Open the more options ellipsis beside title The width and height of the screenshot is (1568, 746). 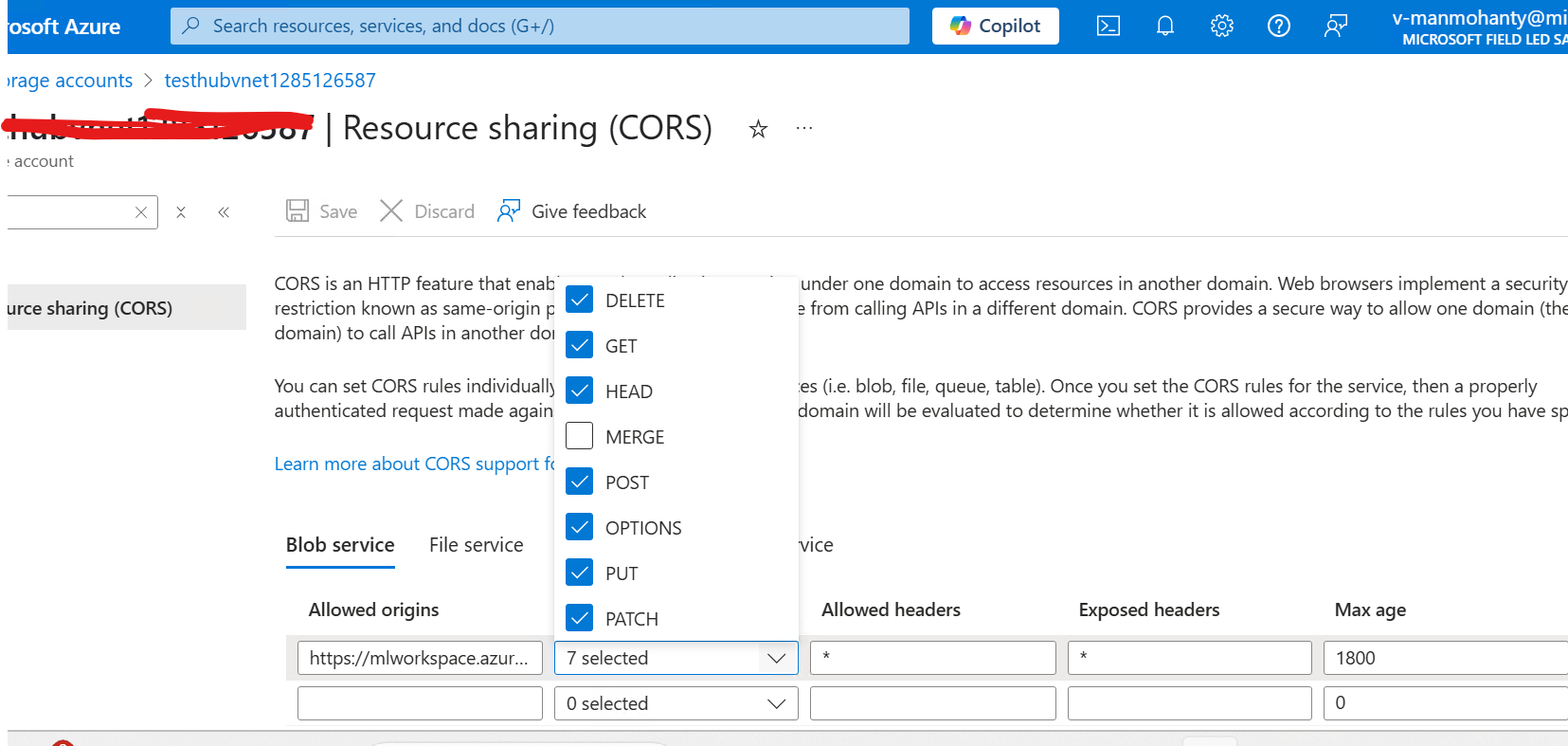pos(804,128)
